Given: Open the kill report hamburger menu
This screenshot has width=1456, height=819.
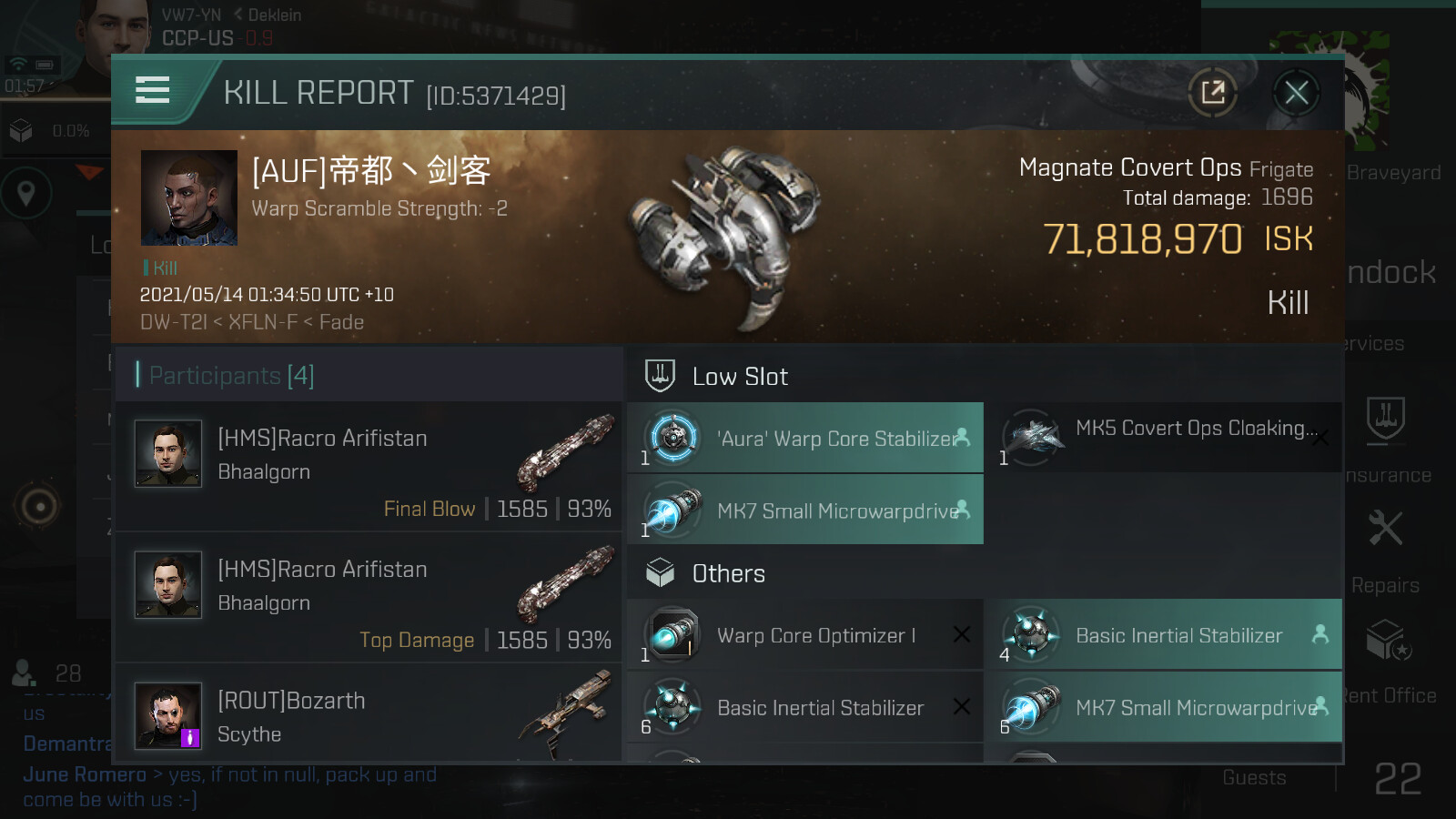Looking at the screenshot, I should [152, 90].
